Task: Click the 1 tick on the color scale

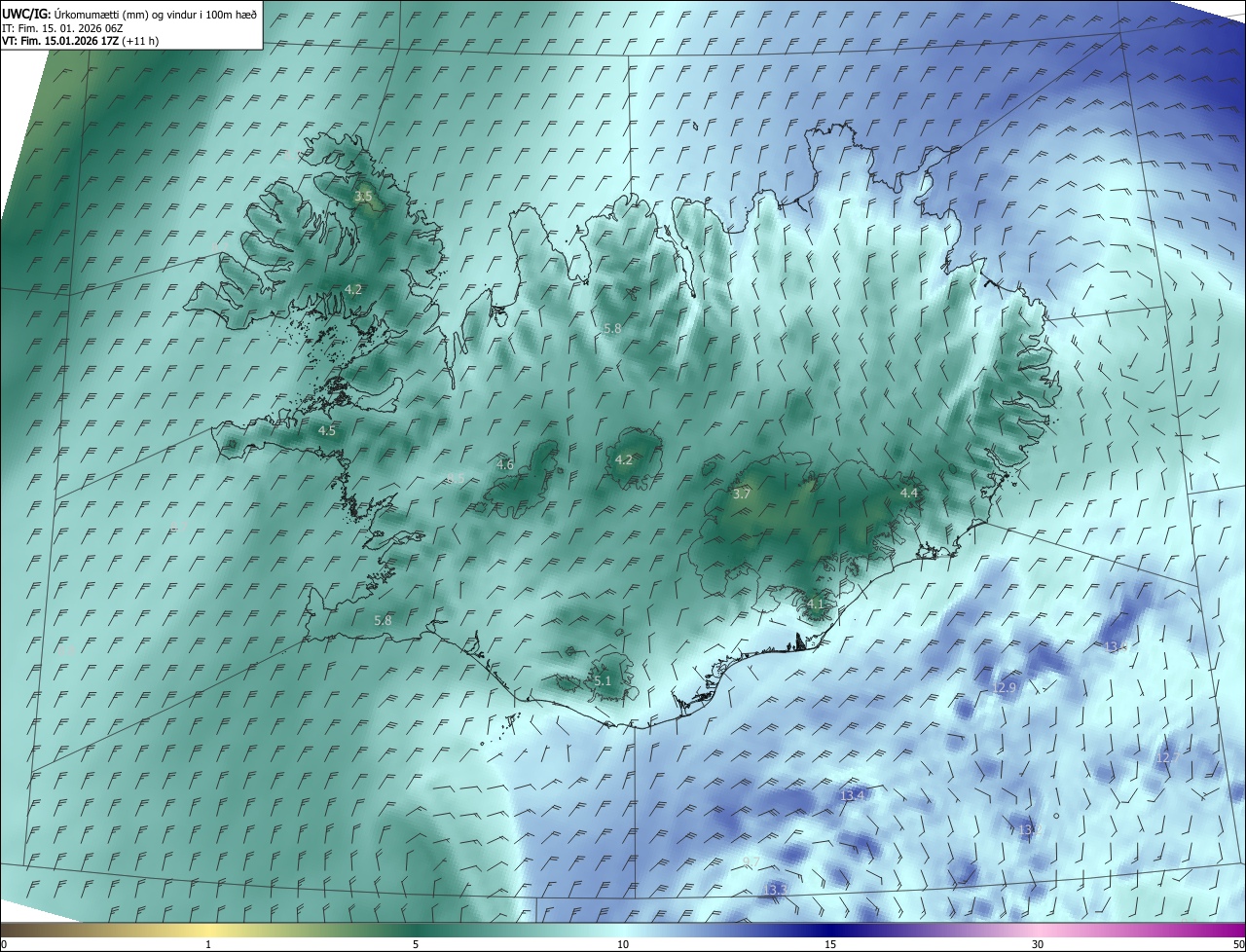Action: pyautogui.click(x=208, y=945)
